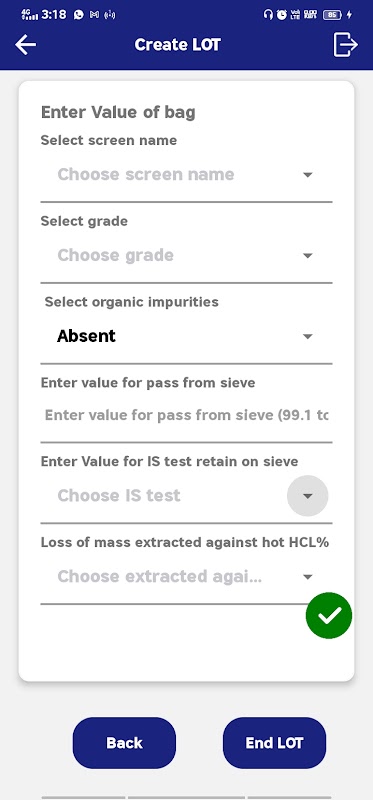This screenshot has height=800, width=373.
Task: Tap the Enter Value of bag heading
Action: (118, 112)
